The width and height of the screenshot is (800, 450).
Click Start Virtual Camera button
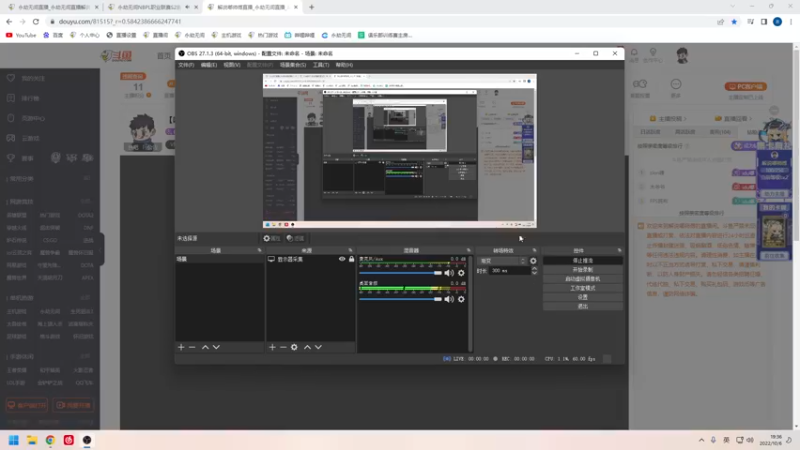(583, 279)
